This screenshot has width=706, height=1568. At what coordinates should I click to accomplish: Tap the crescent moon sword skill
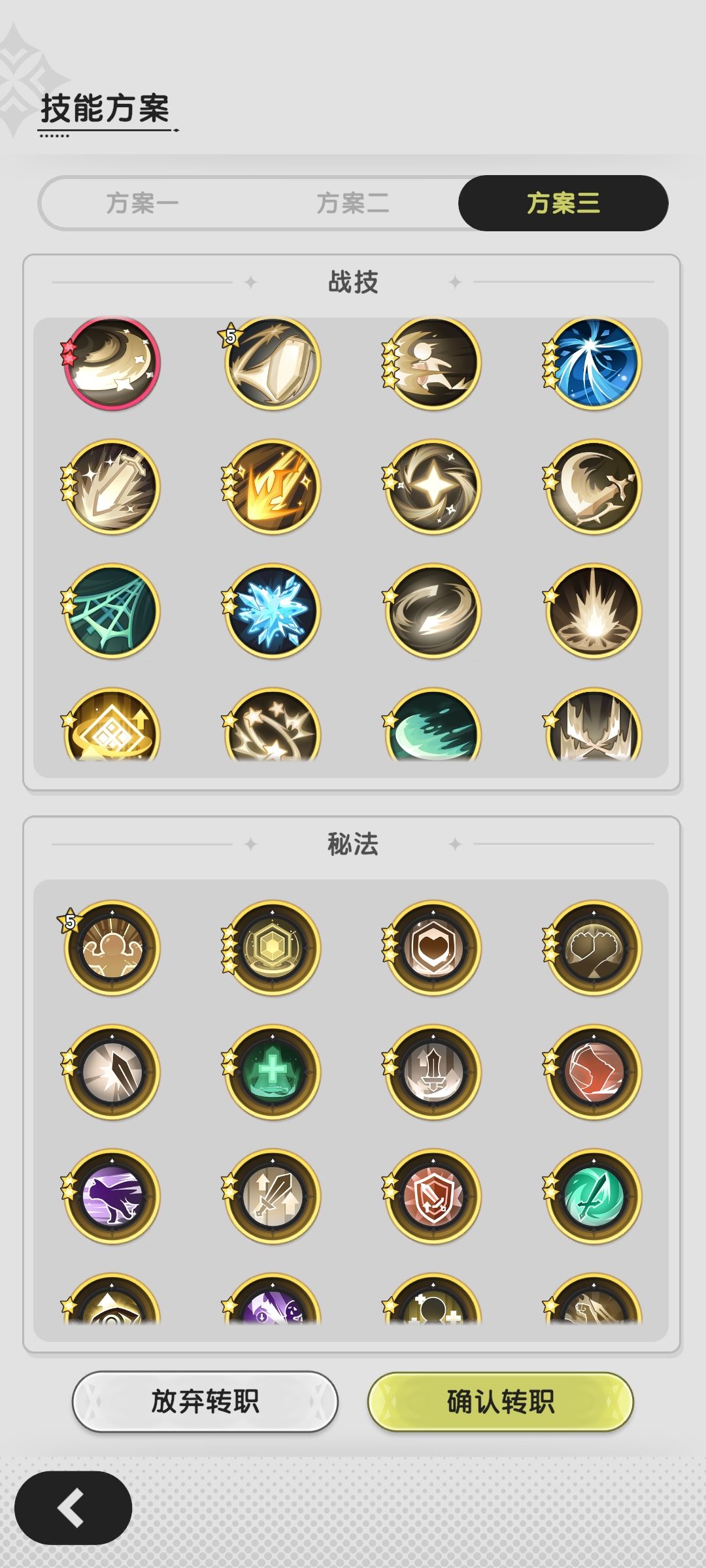pyautogui.click(x=594, y=487)
